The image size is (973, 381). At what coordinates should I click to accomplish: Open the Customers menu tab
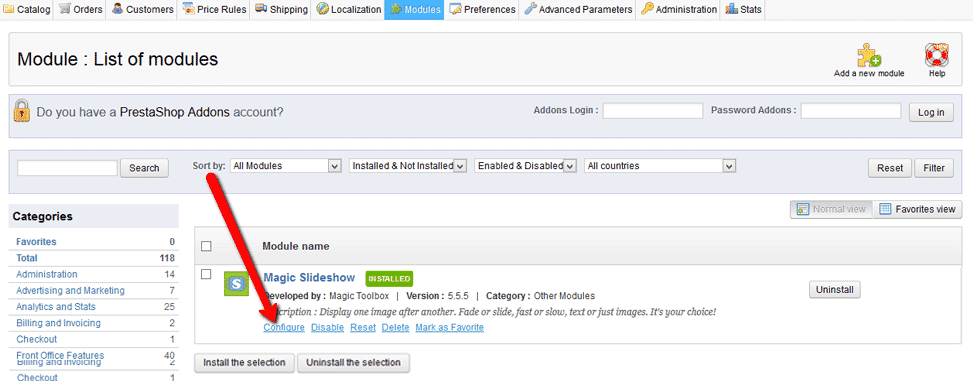pos(143,9)
